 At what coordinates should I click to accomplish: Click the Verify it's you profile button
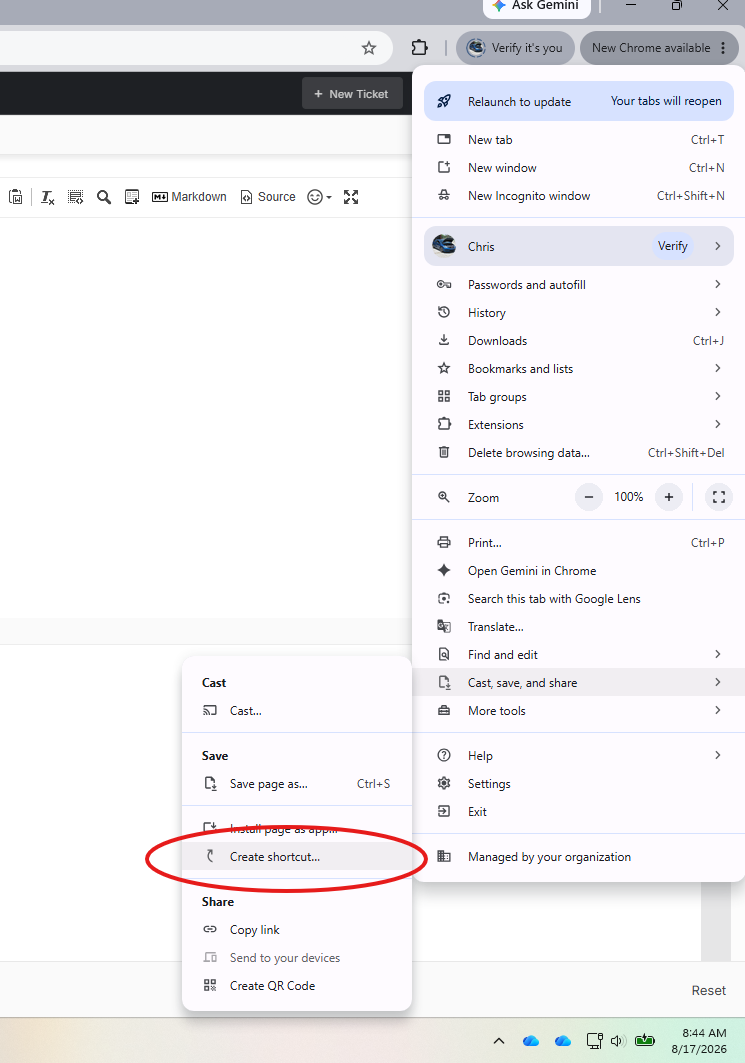coord(515,48)
